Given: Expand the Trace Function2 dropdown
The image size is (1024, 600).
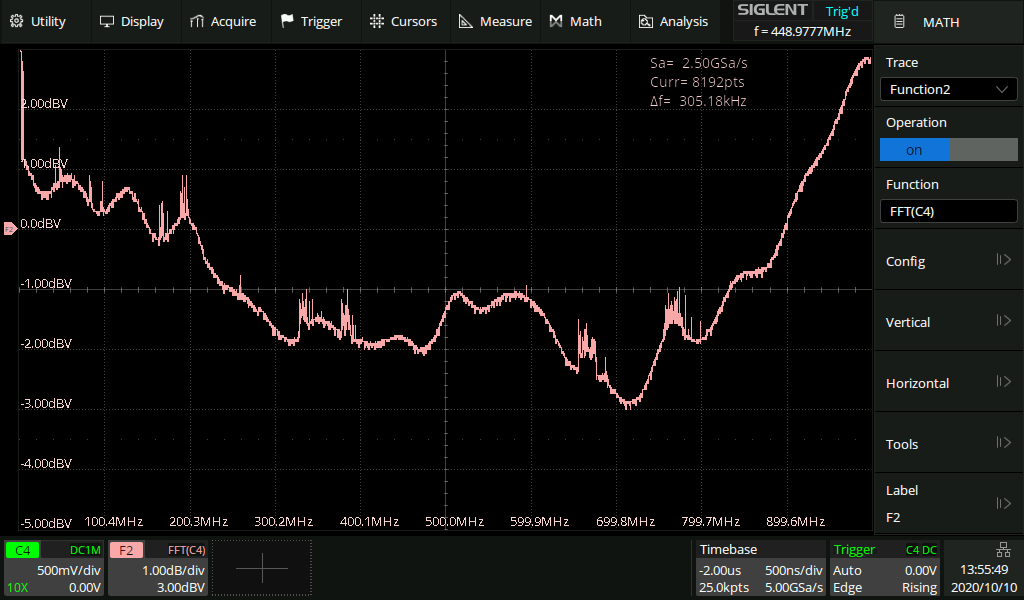Looking at the screenshot, I should point(948,89).
